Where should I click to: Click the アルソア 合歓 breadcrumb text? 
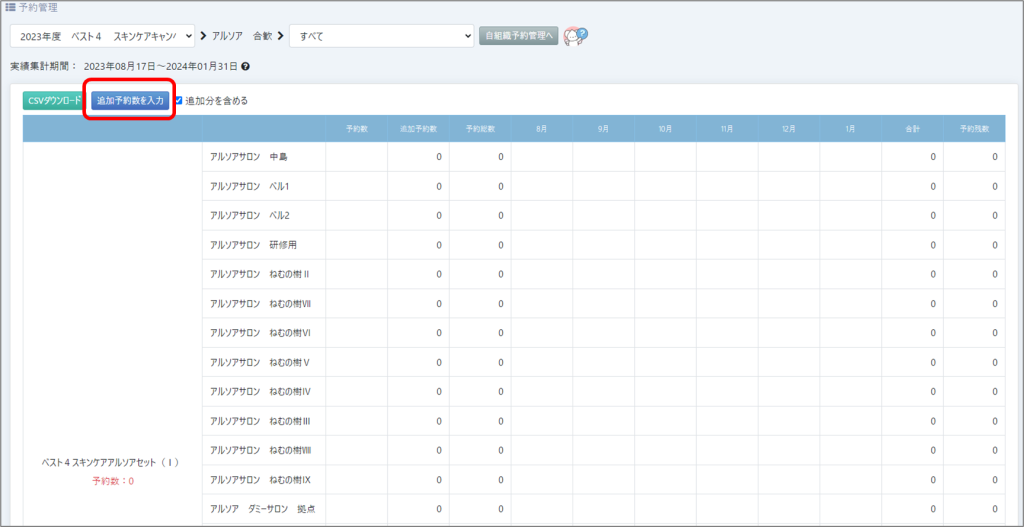point(242,36)
